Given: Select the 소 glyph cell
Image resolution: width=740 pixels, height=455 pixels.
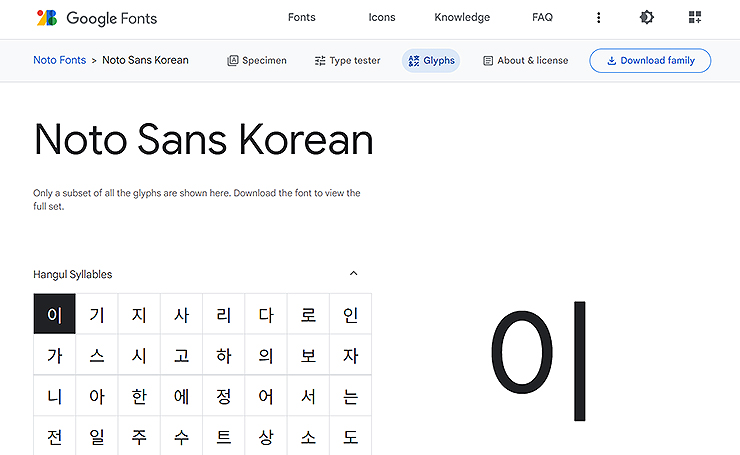Looking at the screenshot, I should click(x=308, y=436).
